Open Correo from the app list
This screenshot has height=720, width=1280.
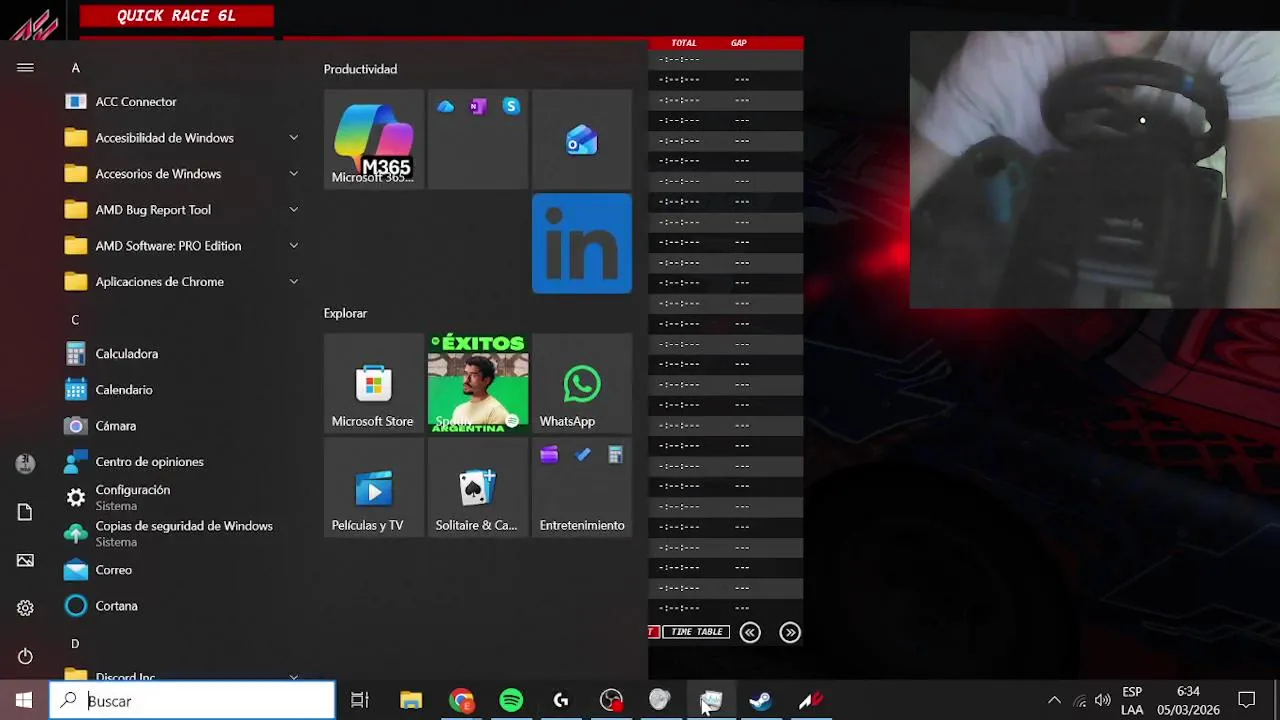184,570
